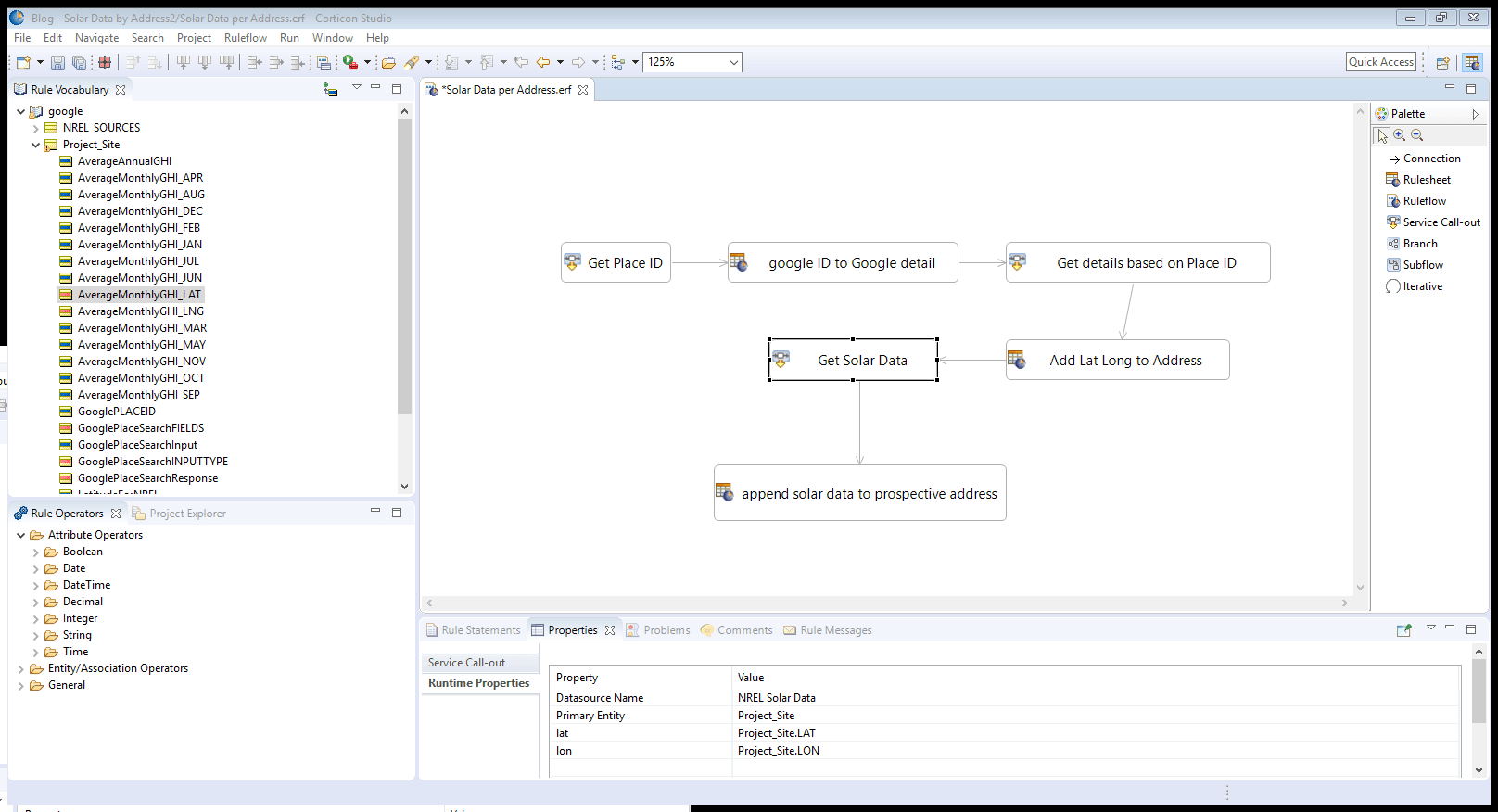
Task: Switch to the Problems tab
Action: pos(666,630)
